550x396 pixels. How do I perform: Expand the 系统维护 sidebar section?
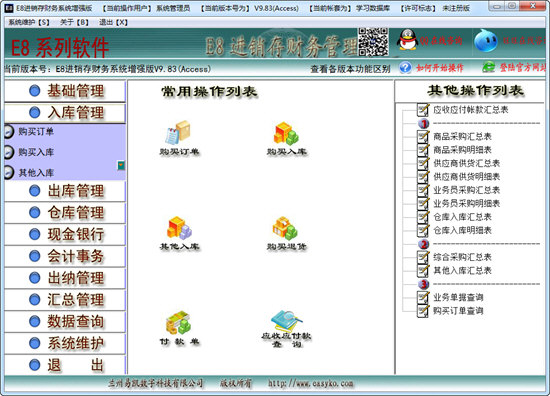pyautogui.click(x=65, y=343)
